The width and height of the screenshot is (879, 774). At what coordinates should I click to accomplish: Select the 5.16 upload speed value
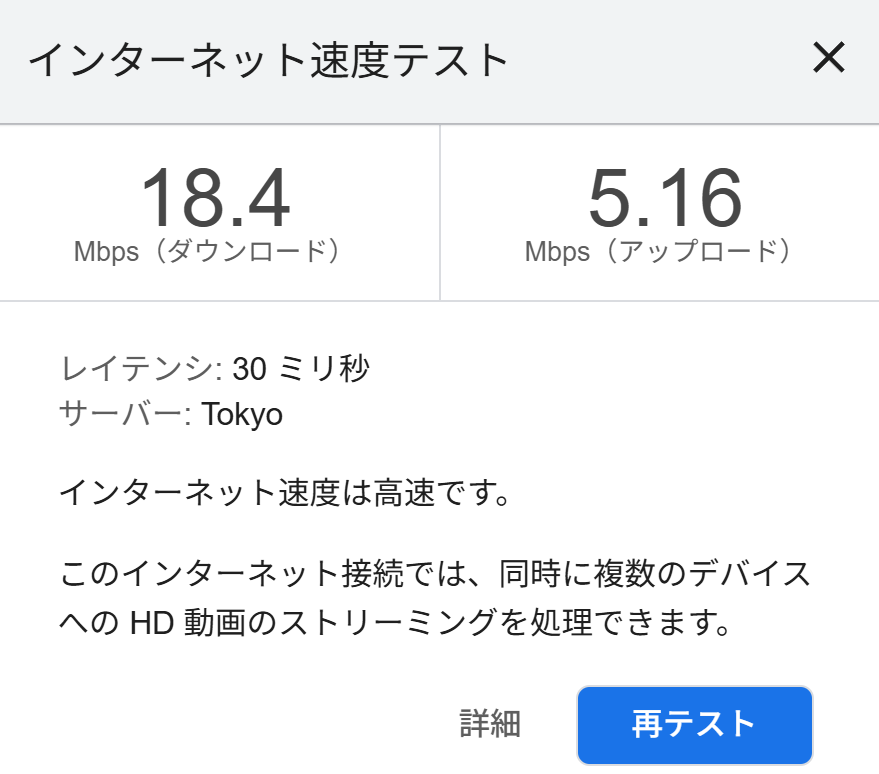[665, 198]
